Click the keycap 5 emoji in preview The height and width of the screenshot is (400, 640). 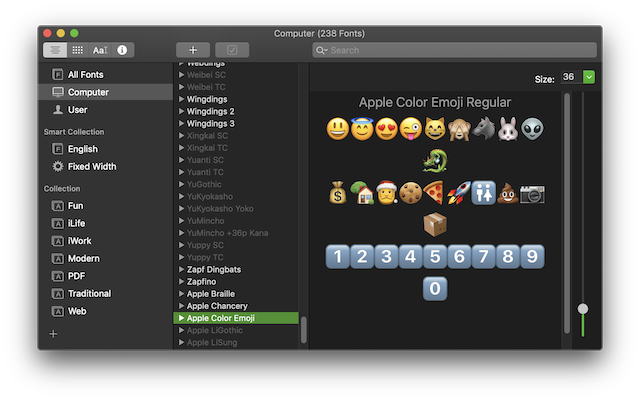coord(435,256)
